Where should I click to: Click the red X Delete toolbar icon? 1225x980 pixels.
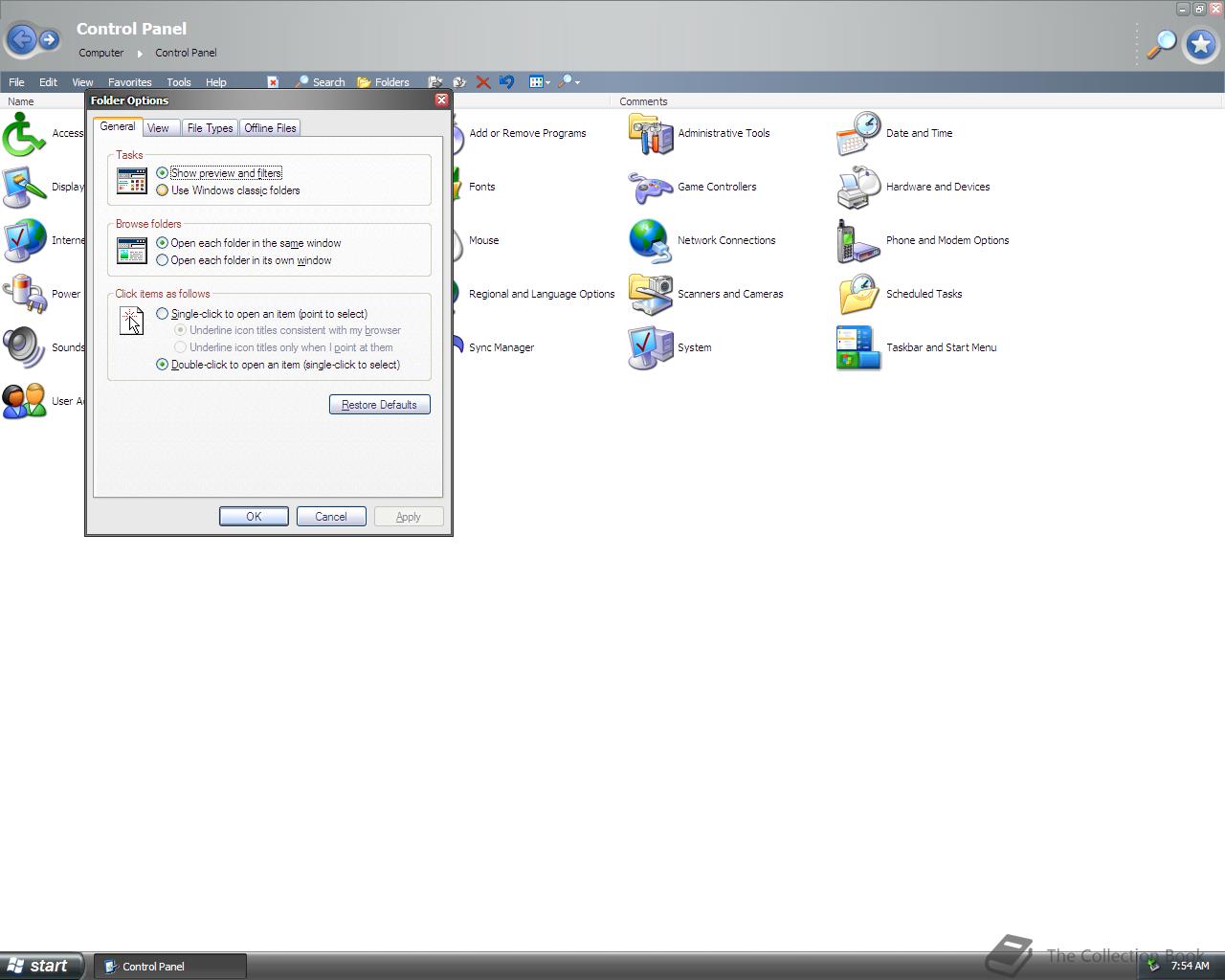pos(483,82)
